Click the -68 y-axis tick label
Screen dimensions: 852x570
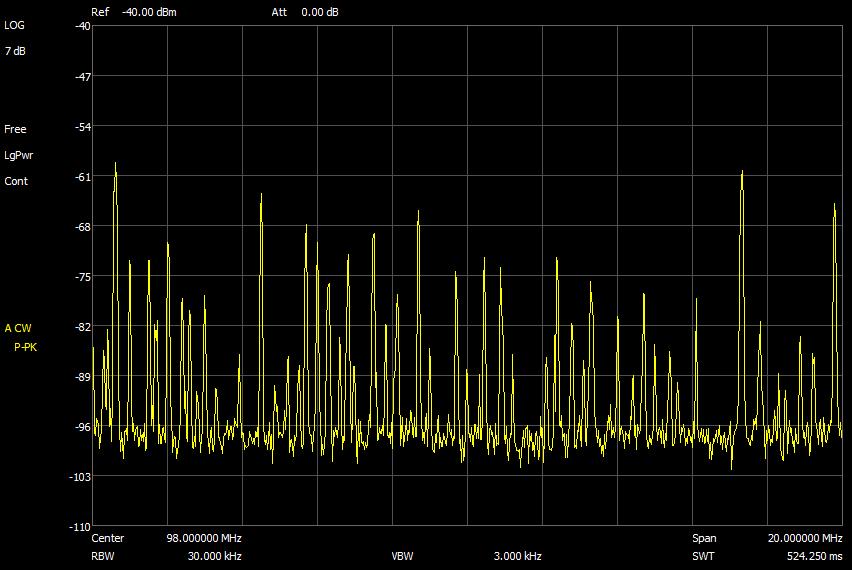pos(83,227)
